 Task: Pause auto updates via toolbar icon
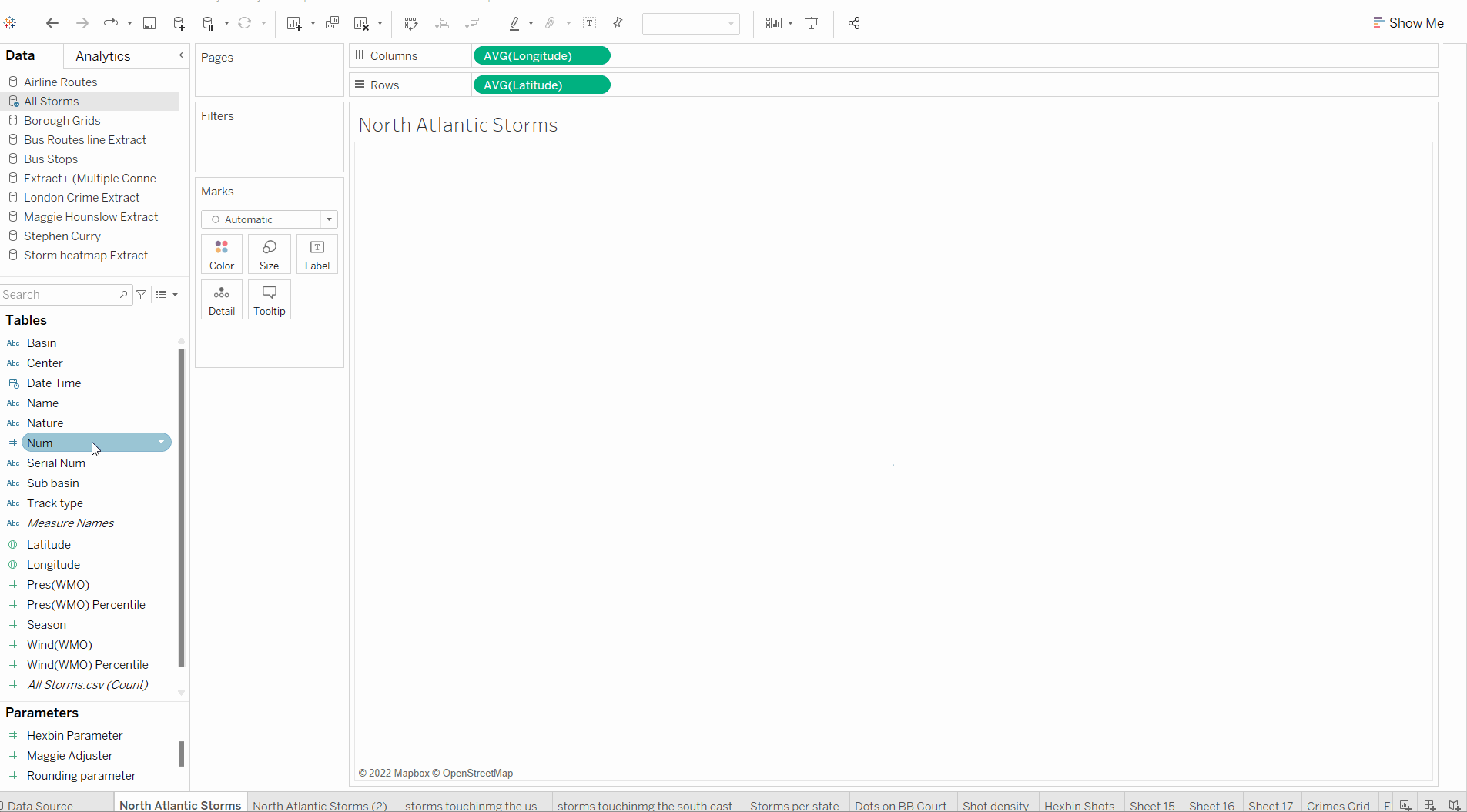point(208,23)
